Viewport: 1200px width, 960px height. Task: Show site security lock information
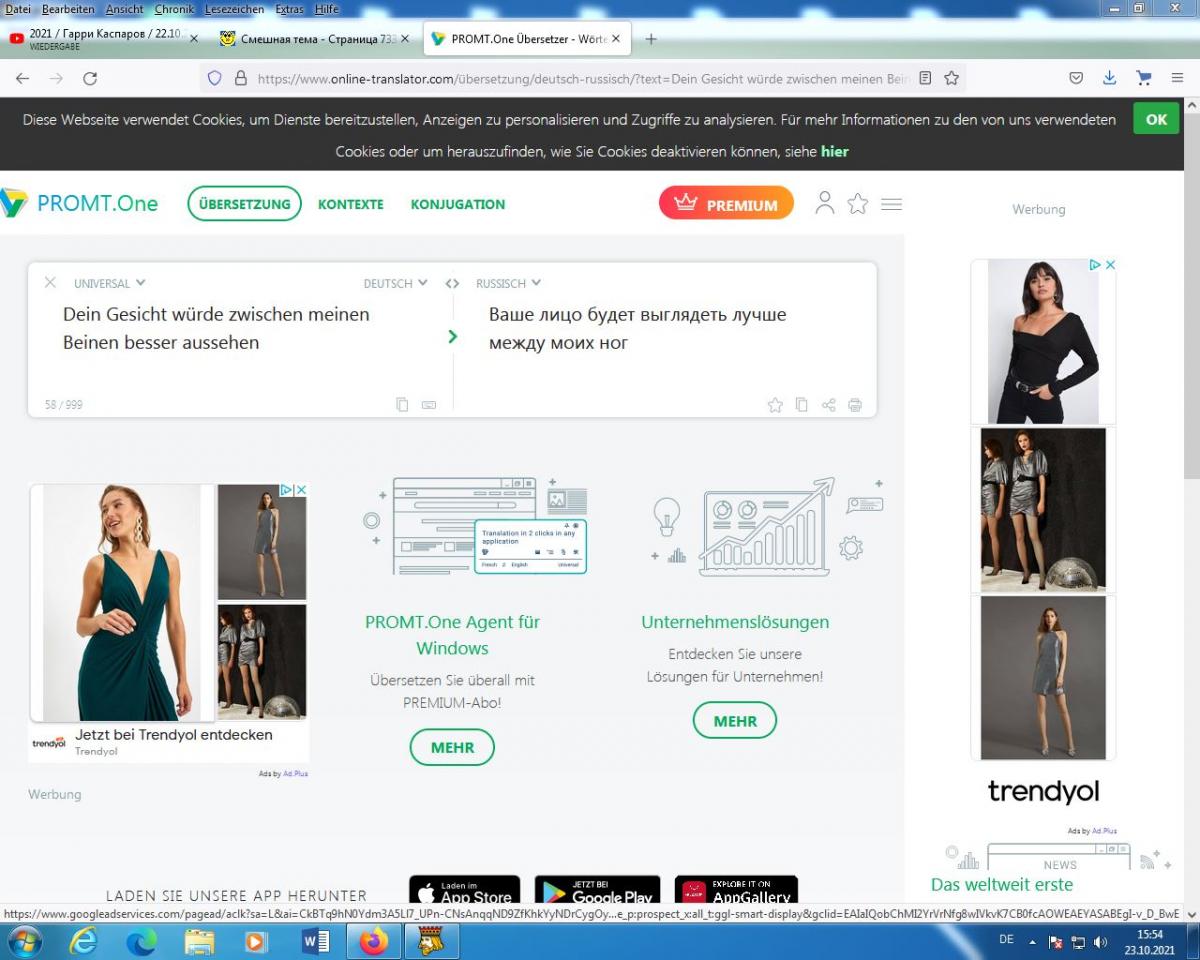(240, 78)
